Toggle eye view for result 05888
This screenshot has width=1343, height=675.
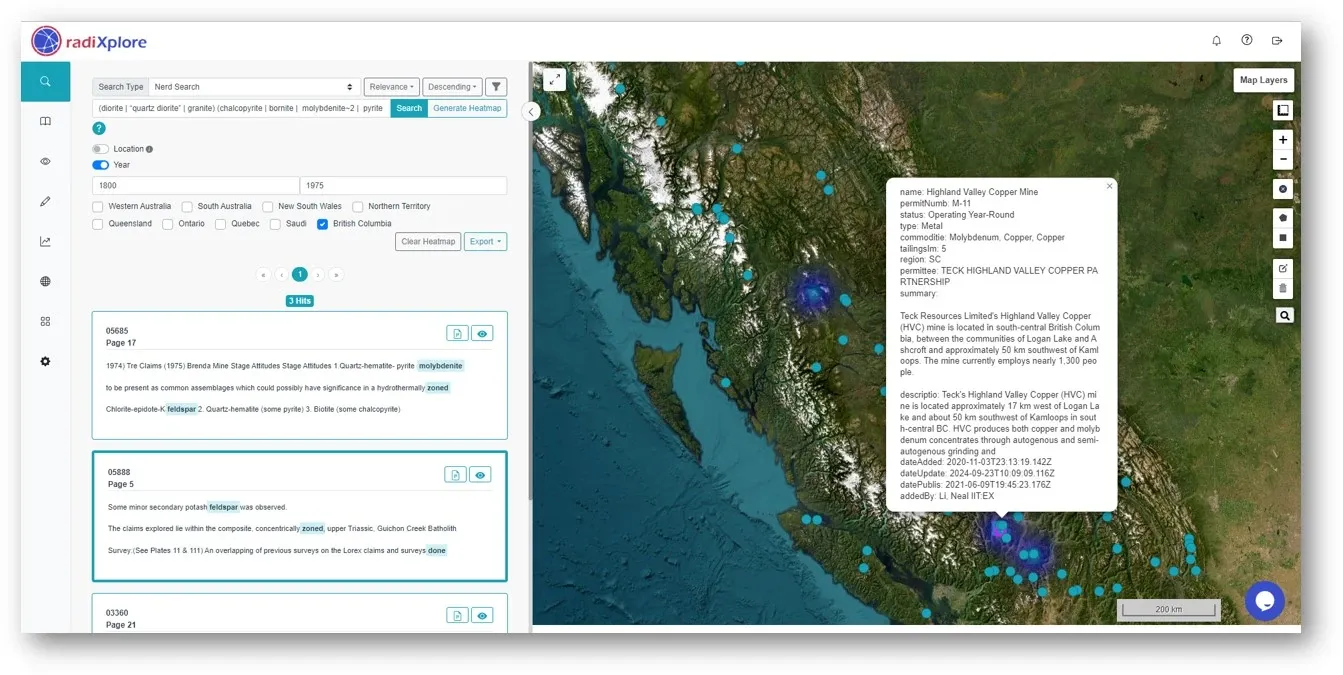click(480, 474)
